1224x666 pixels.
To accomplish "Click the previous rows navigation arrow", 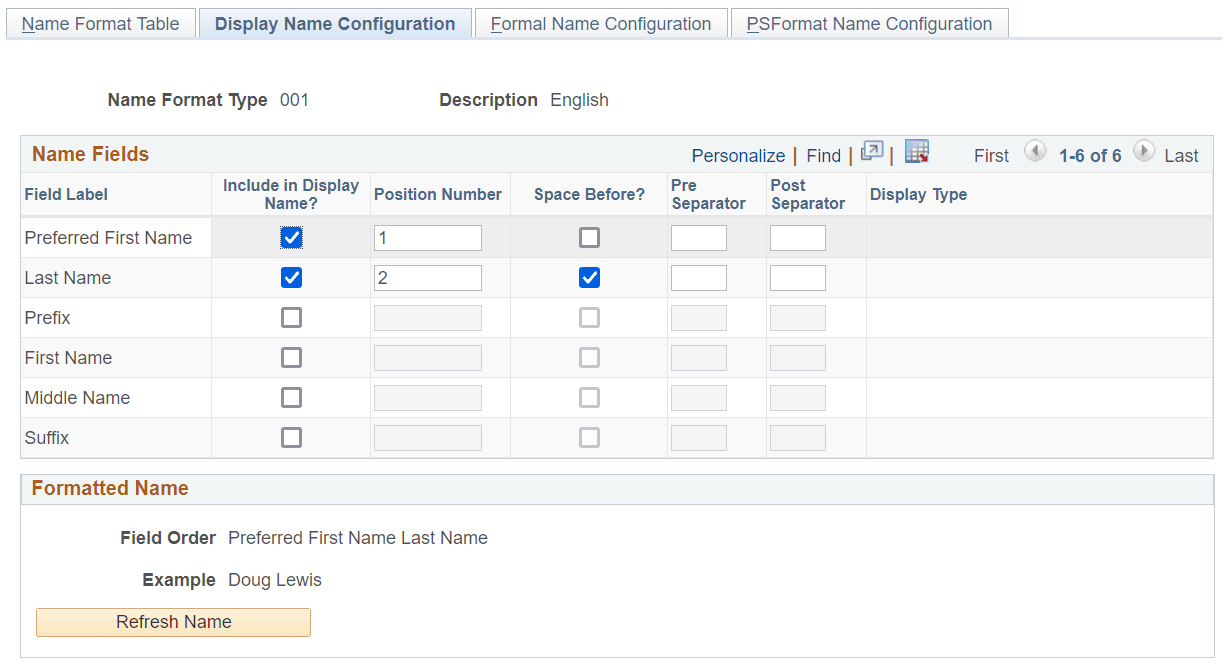I will coord(1035,153).
